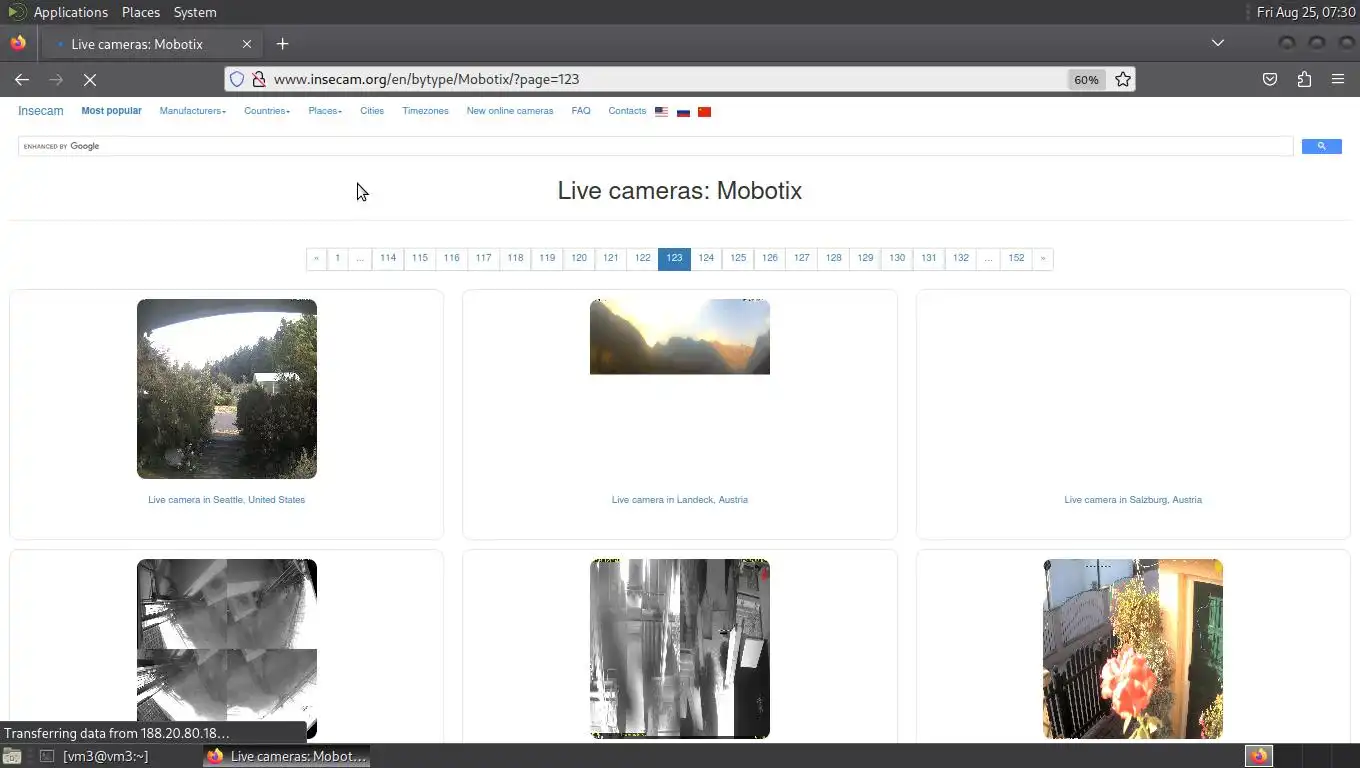Click the US flag language icon
Screen dimensions: 1360x768
[x=661, y=112]
